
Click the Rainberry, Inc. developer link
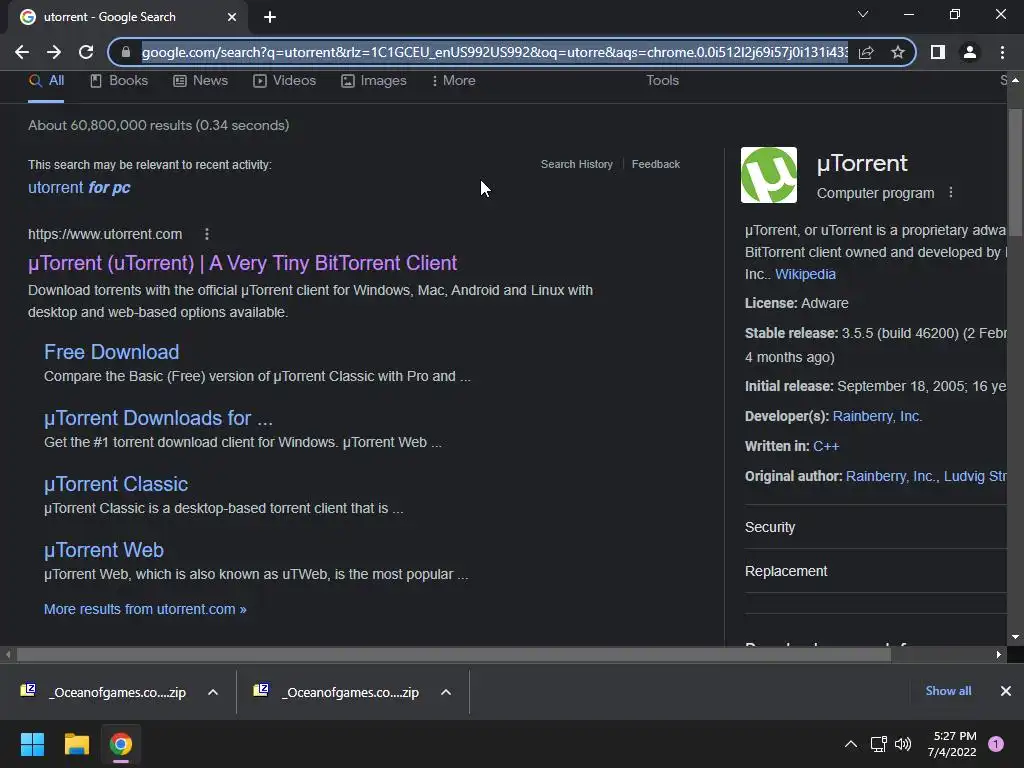877,417
